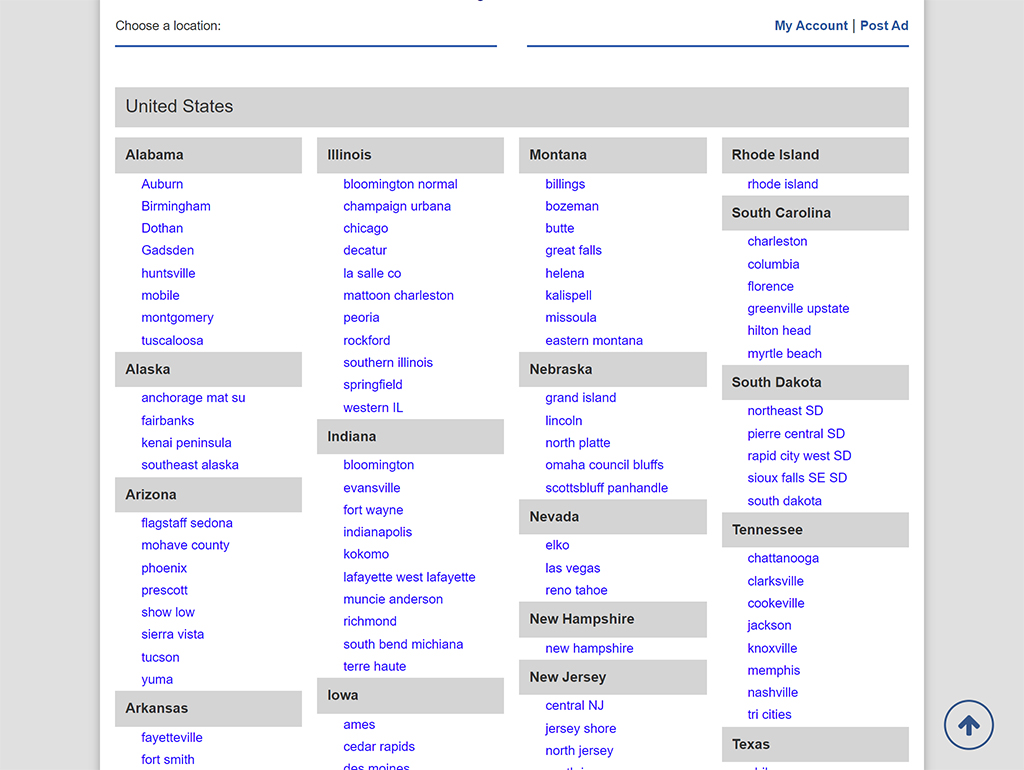Select the Birmingham location link
The image size is (1024, 770).
[x=176, y=206]
